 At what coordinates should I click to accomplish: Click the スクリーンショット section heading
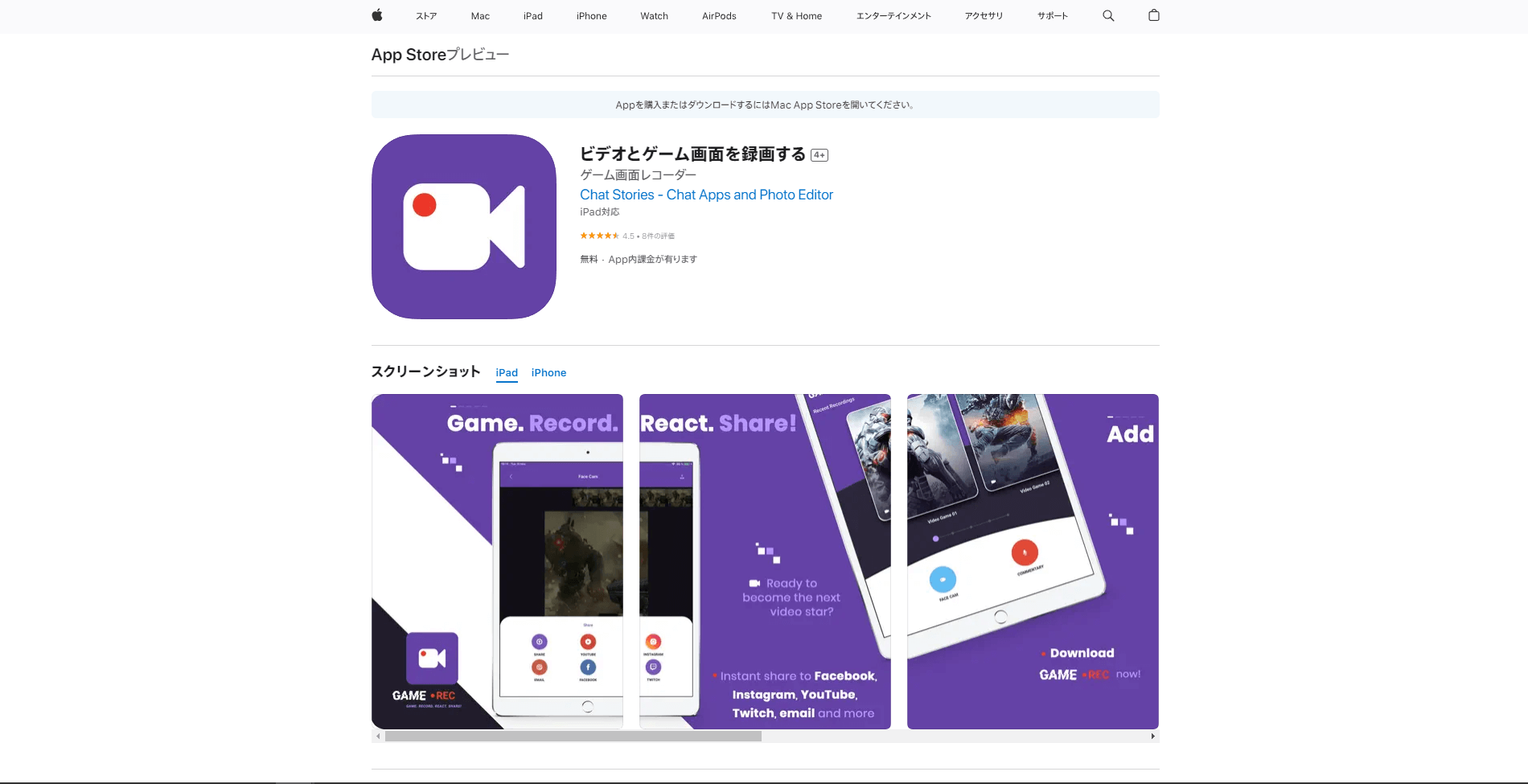pyautogui.click(x=425, y=371)
